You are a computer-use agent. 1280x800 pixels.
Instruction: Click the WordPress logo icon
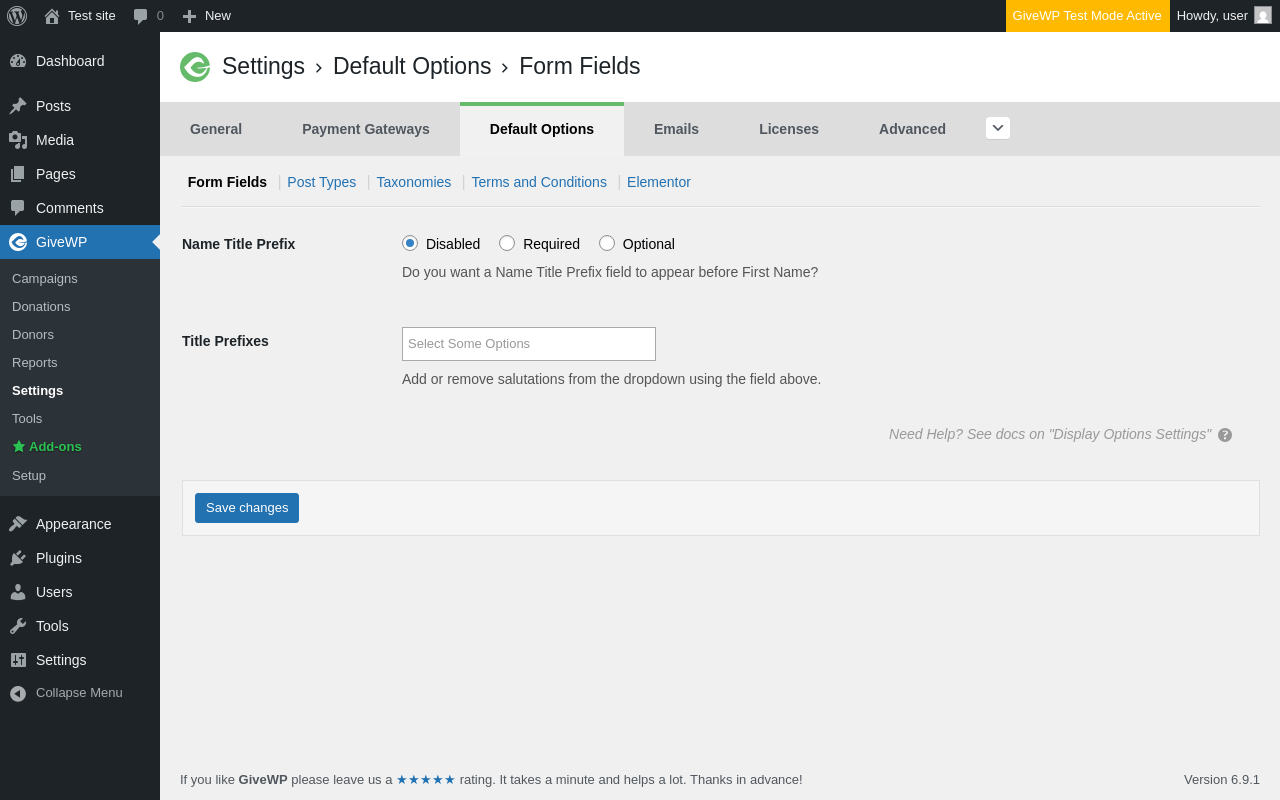tap(17, 16)
